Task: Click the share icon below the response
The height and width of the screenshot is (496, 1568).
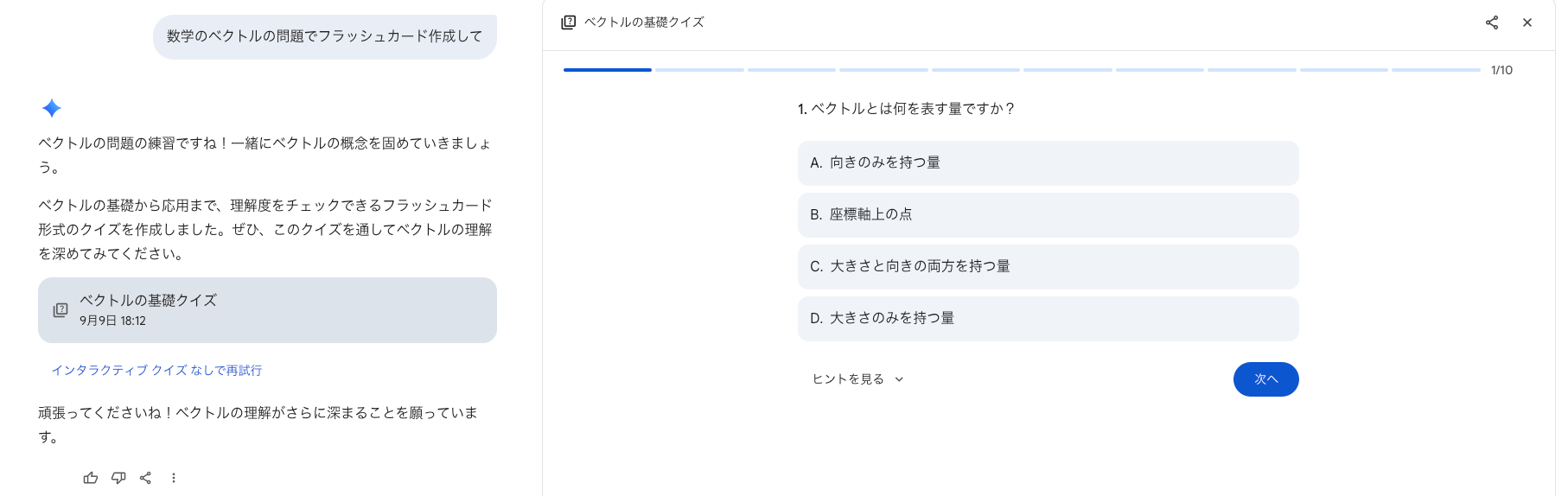Action: [x=145, y=478]
